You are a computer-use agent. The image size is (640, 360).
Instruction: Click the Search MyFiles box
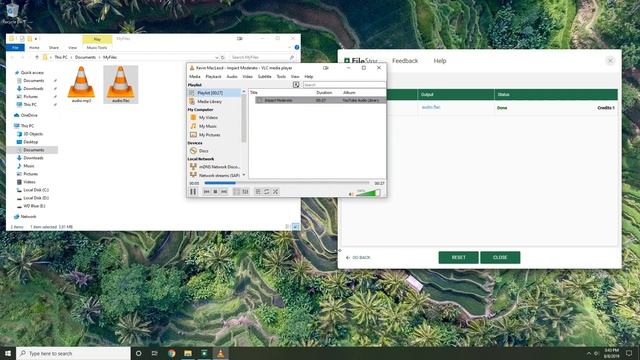point(262,58)
